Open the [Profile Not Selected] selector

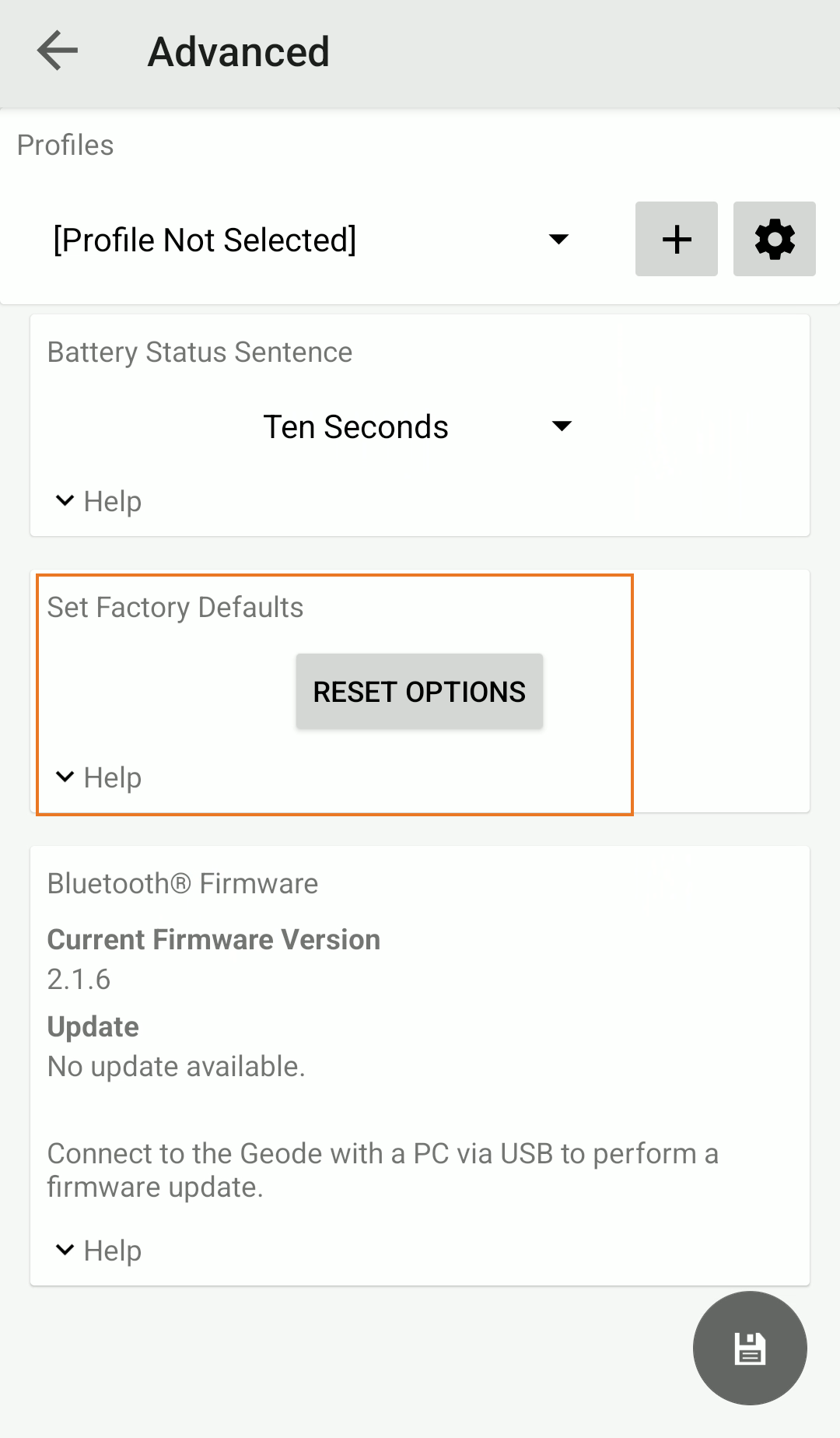click(x=205, y=240)
